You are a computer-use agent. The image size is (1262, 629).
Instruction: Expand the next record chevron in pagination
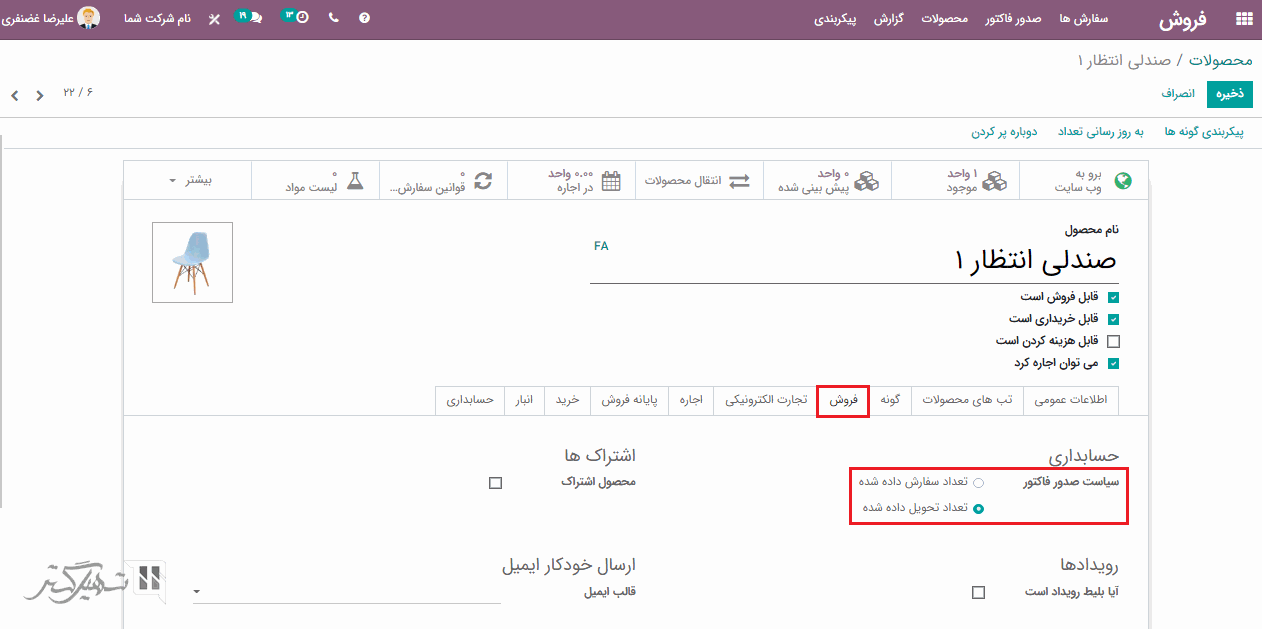pyautogui.click(x=14, y=95)
